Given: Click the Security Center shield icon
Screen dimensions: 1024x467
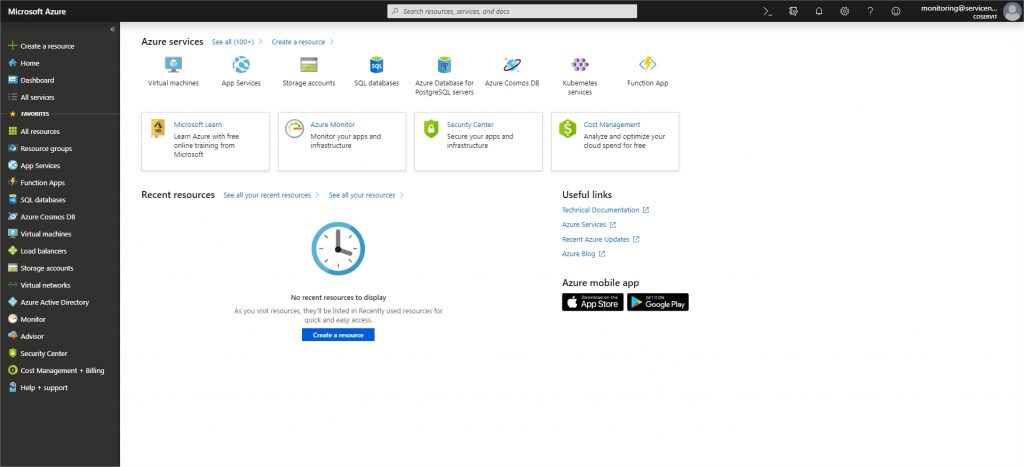Looking at the screenshot, I should 431,129.
